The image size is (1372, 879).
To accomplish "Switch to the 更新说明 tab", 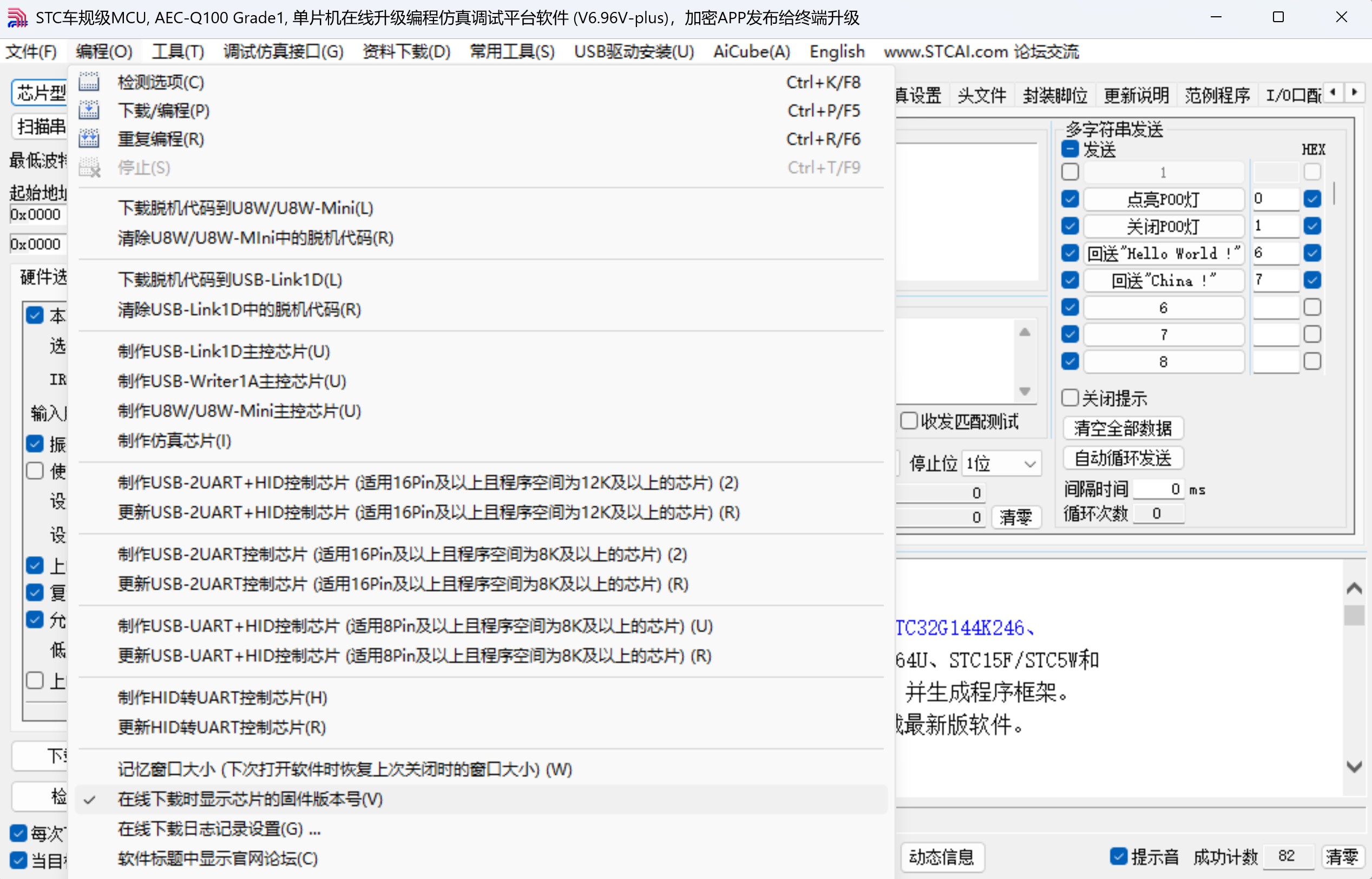I will pyautogui.click(x=1136, y=95).
